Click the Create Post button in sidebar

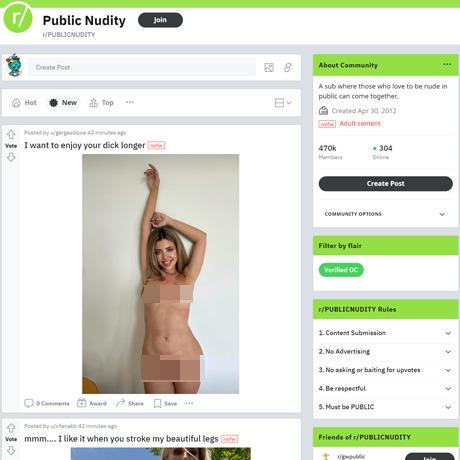[x=386, y=184]
